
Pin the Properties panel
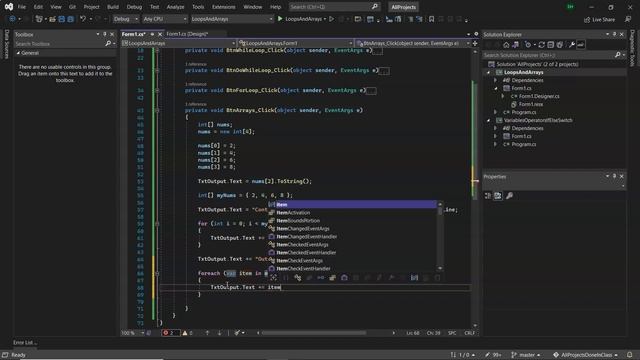pyautogui.click(x=614, y=176)
